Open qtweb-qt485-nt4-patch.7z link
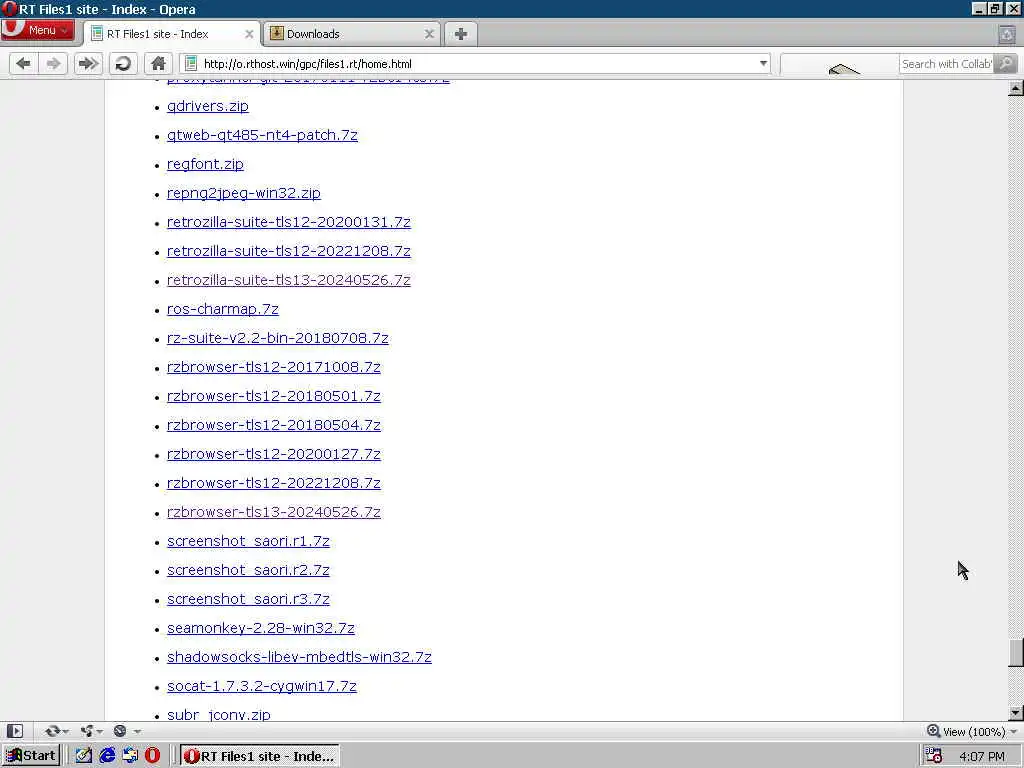 tap(262, 135)
